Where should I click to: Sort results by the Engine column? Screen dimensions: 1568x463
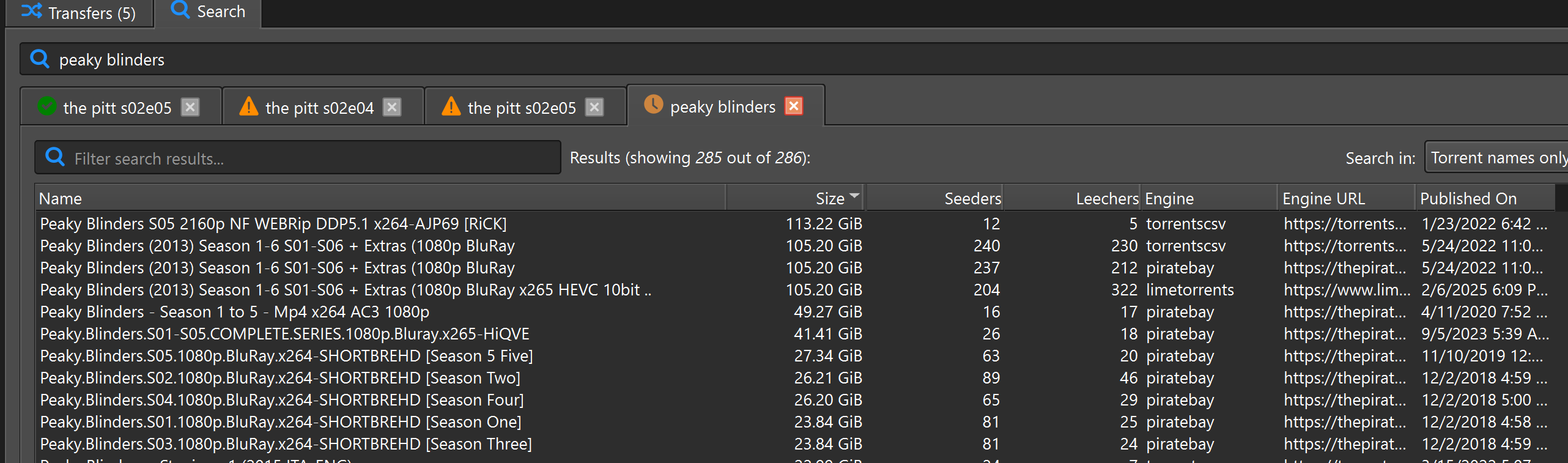pos(1209,198)
